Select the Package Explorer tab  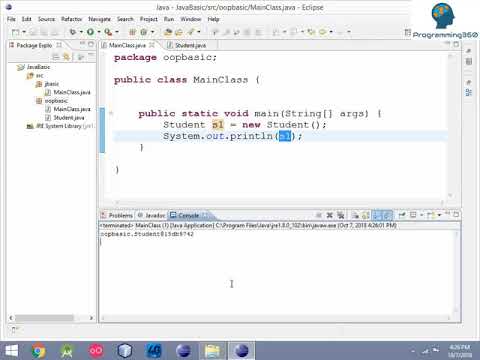pyautogui.click(x=34, y=45)
